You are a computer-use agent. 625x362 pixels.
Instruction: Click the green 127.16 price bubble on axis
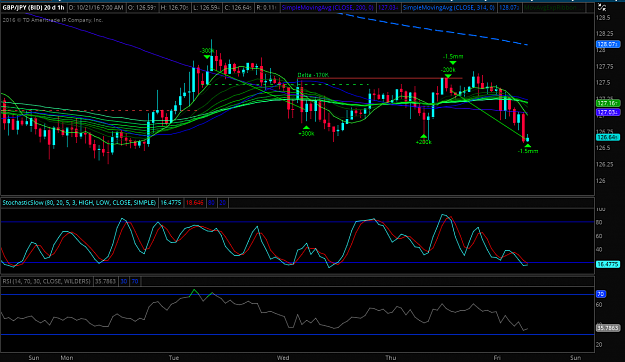click(x=607, y=103)
